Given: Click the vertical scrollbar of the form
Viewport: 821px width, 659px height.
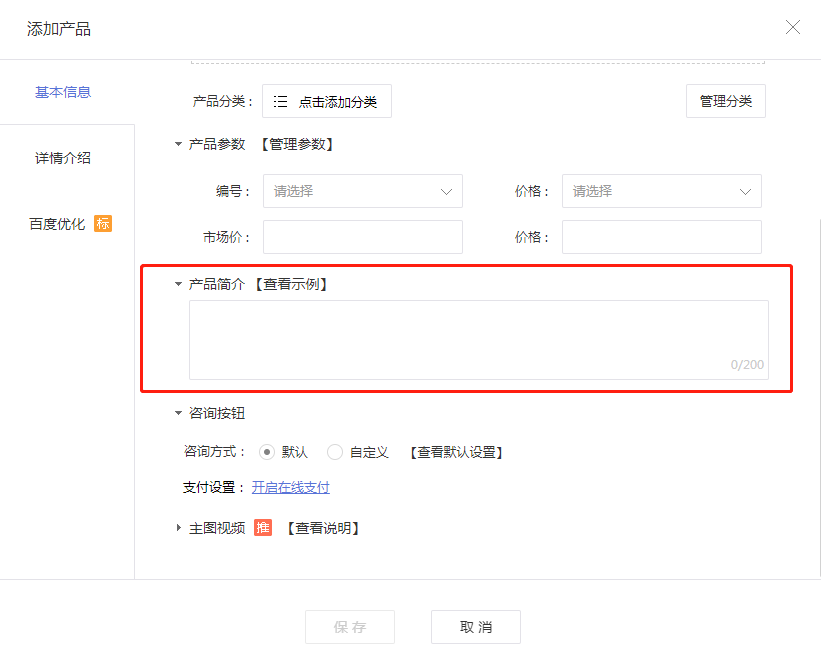Looking at the screenshot, I should (x=818, y=398).
